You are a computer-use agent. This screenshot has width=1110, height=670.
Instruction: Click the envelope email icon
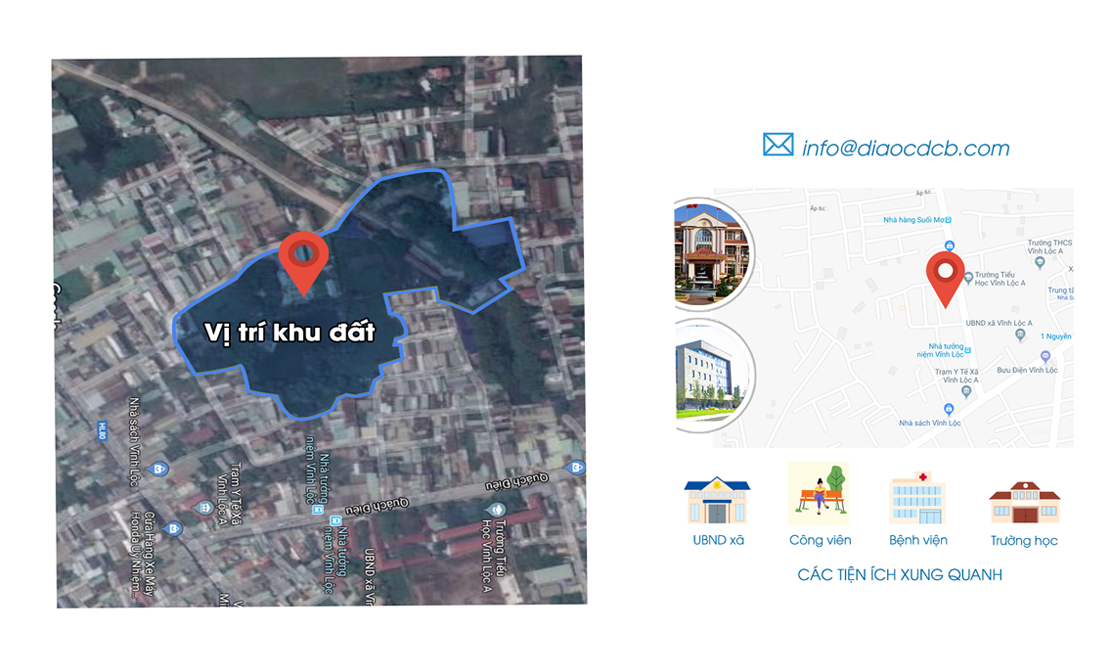pyautogui.click(x=778, y=145)
